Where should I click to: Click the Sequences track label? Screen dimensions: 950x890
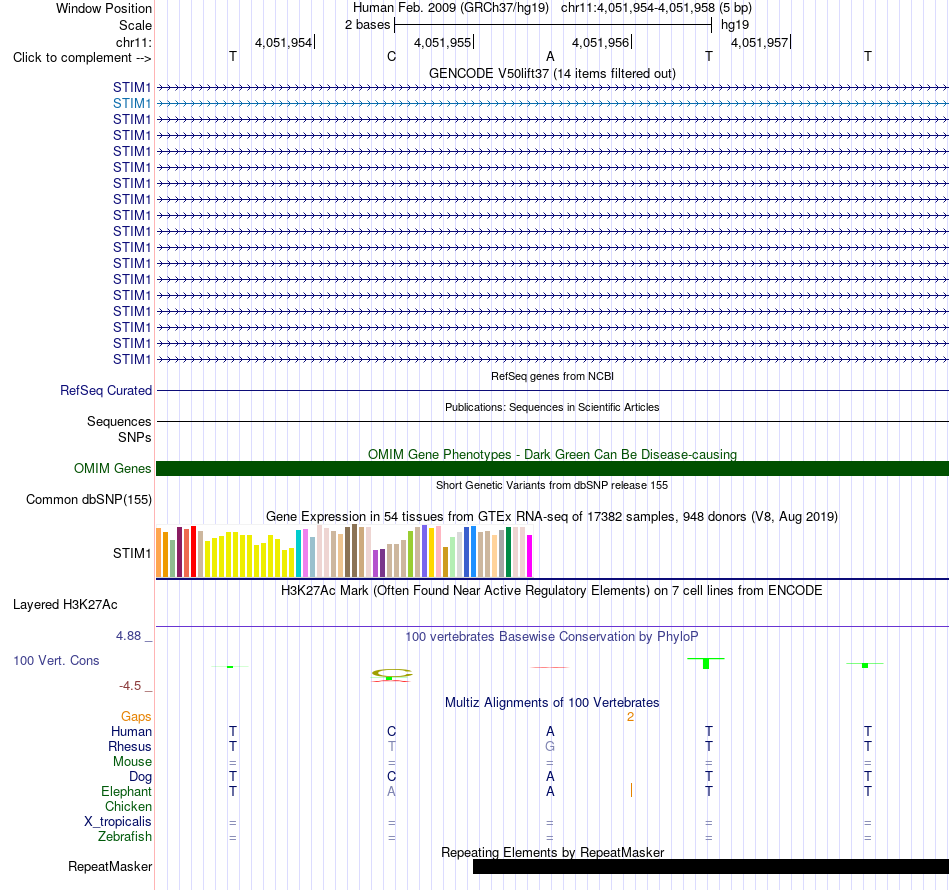tap(119, 421)
